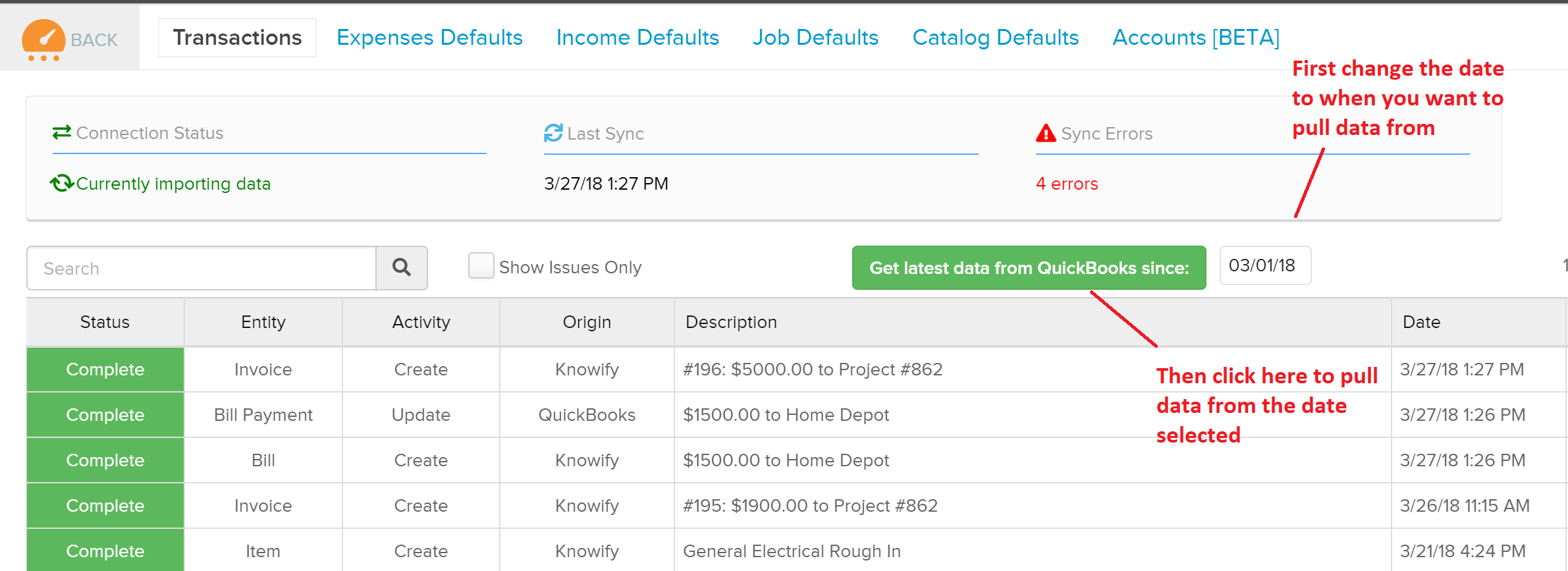This screenshot has width=1568, height=571.
Task: Click the magnifying glass search button
Action: [x=402, y=268]
